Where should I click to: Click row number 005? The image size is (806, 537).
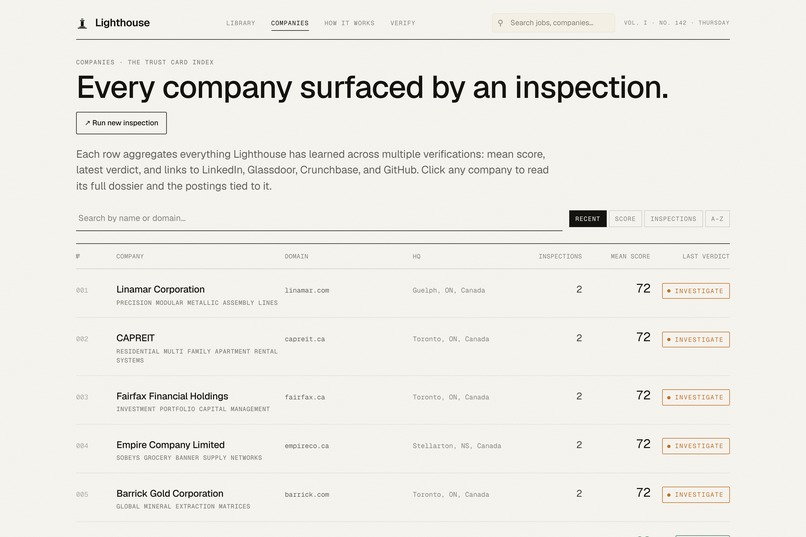82,495
